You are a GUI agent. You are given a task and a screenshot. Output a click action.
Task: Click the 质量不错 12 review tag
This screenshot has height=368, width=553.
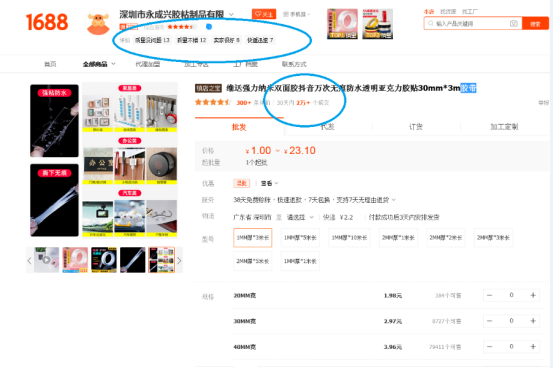tap(191, 40)
